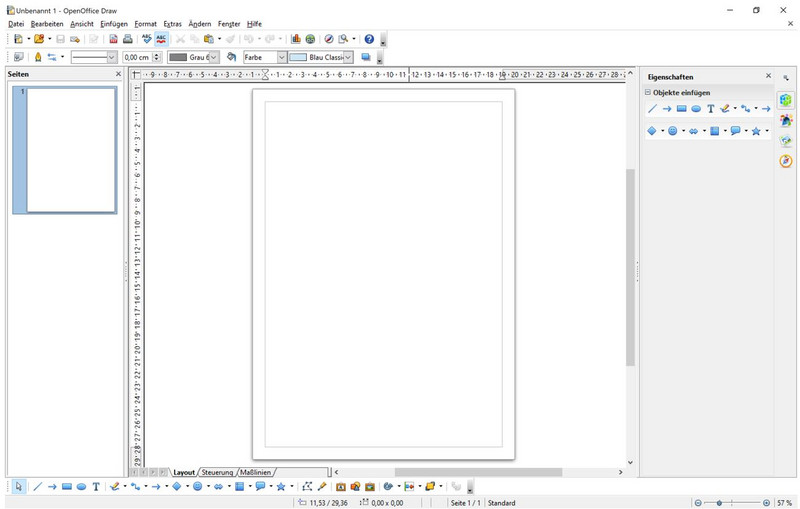The image size is (800, 509).
Task: Expand the Blau Classic fill color list
Action: point(348,57)
